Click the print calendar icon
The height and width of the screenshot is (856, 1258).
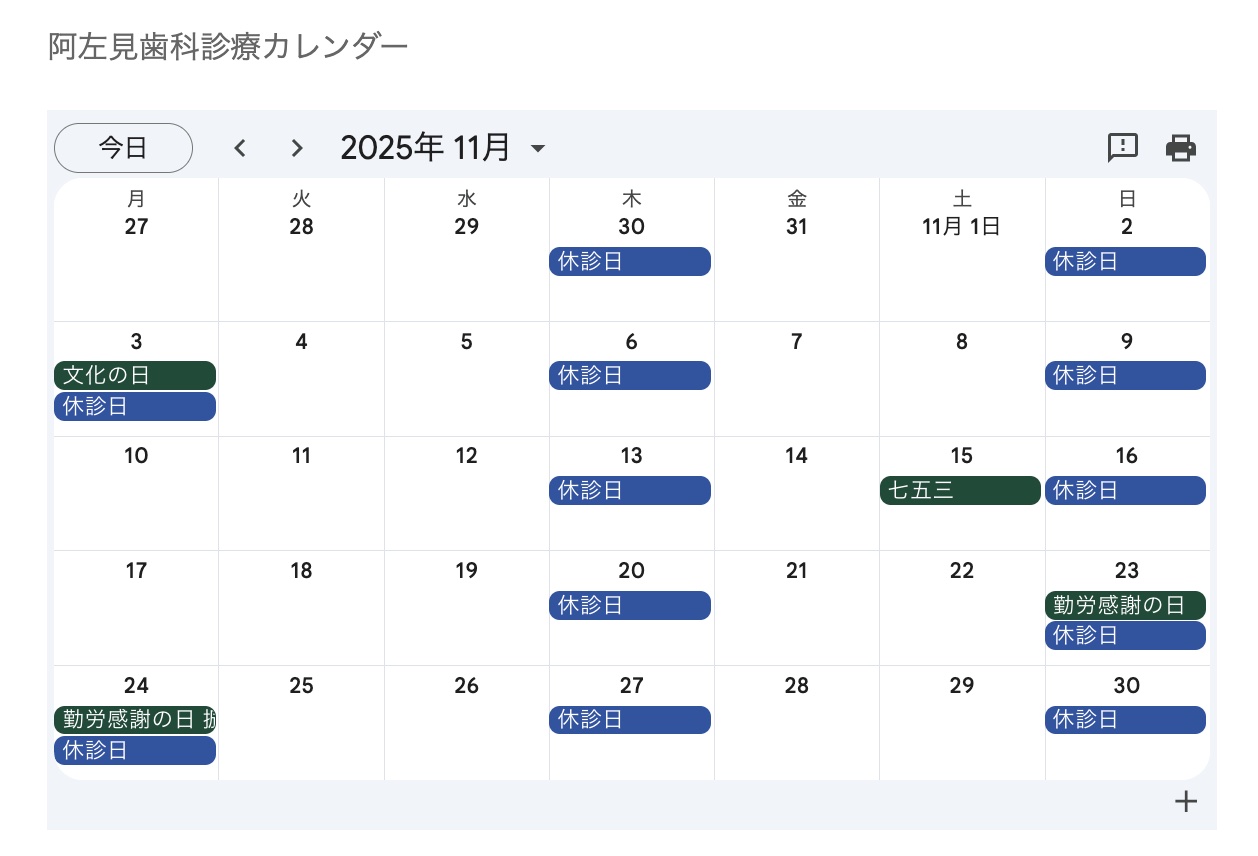click(1181, 148)
